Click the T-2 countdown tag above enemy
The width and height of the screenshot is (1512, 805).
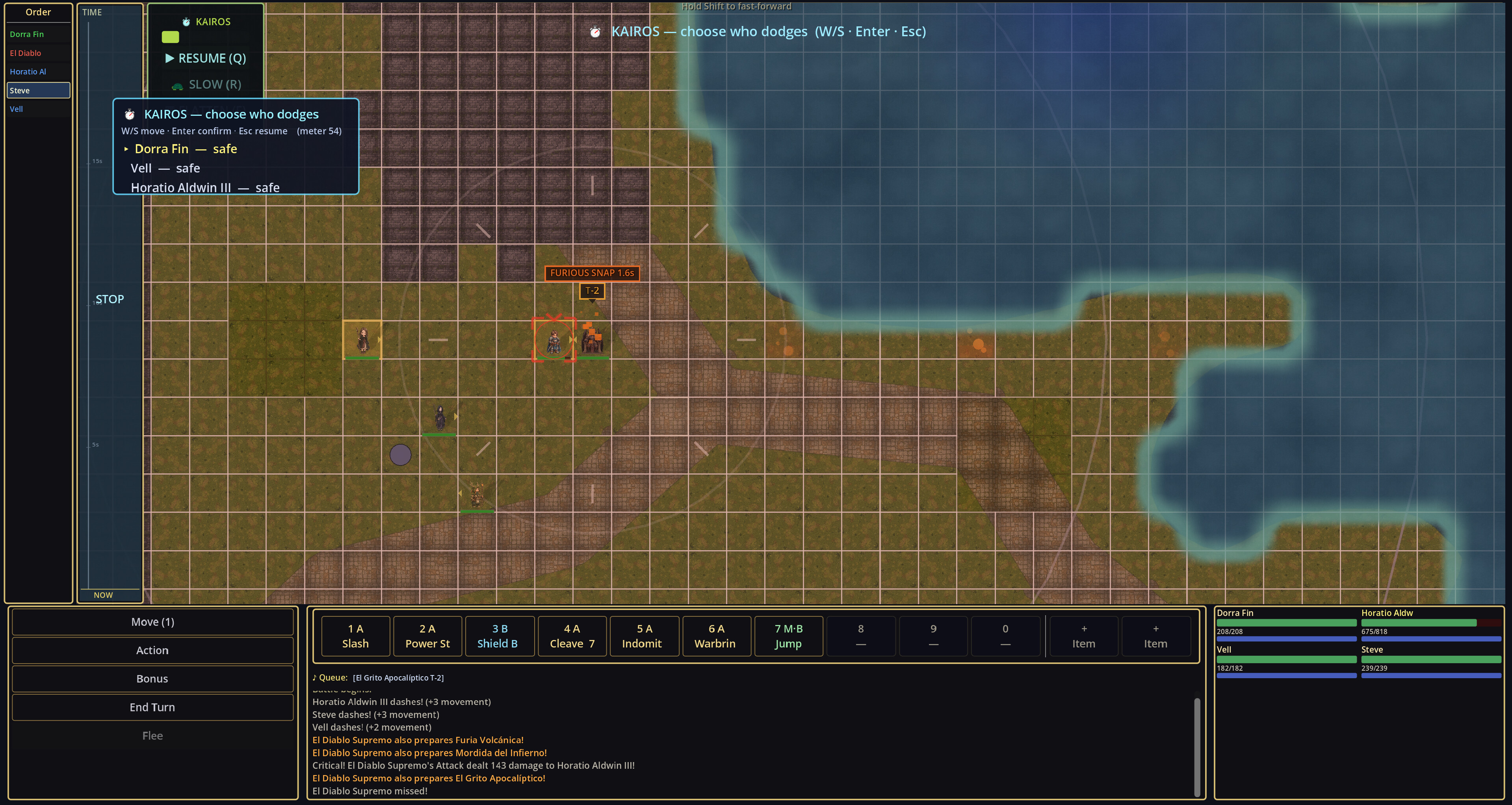pos(592,290)
